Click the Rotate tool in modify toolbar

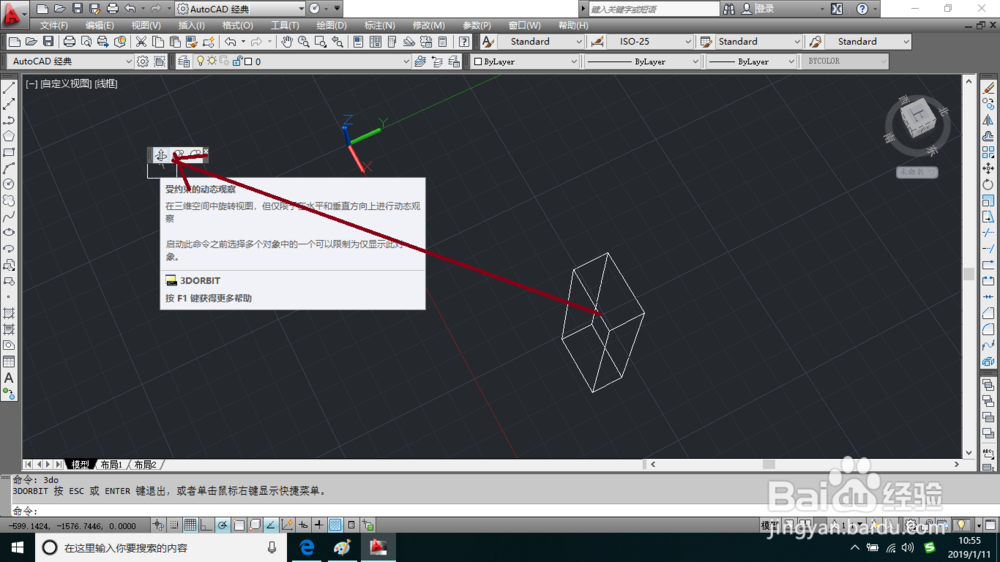pos(988,184)
